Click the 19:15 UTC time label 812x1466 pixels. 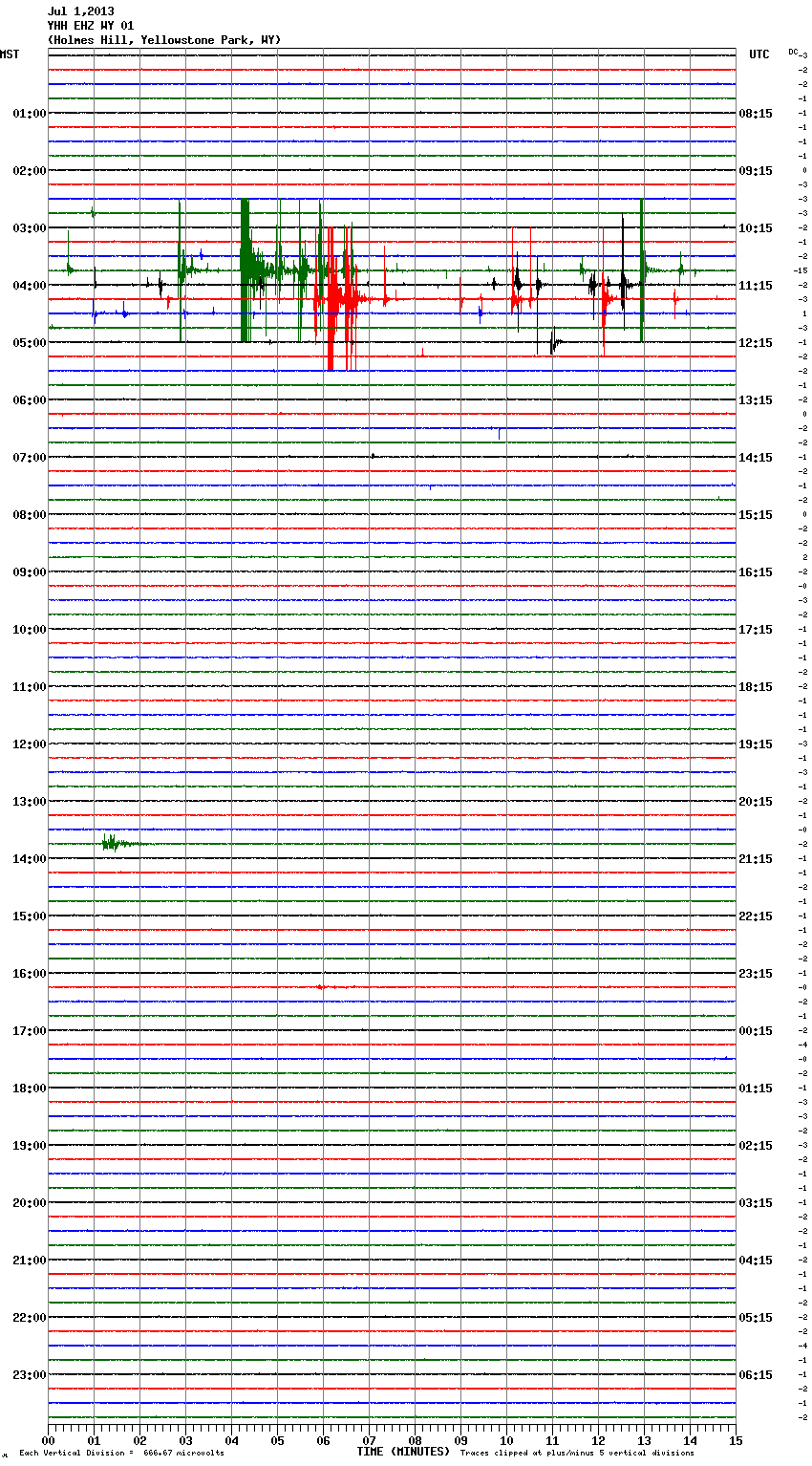(x=756, y=744)
